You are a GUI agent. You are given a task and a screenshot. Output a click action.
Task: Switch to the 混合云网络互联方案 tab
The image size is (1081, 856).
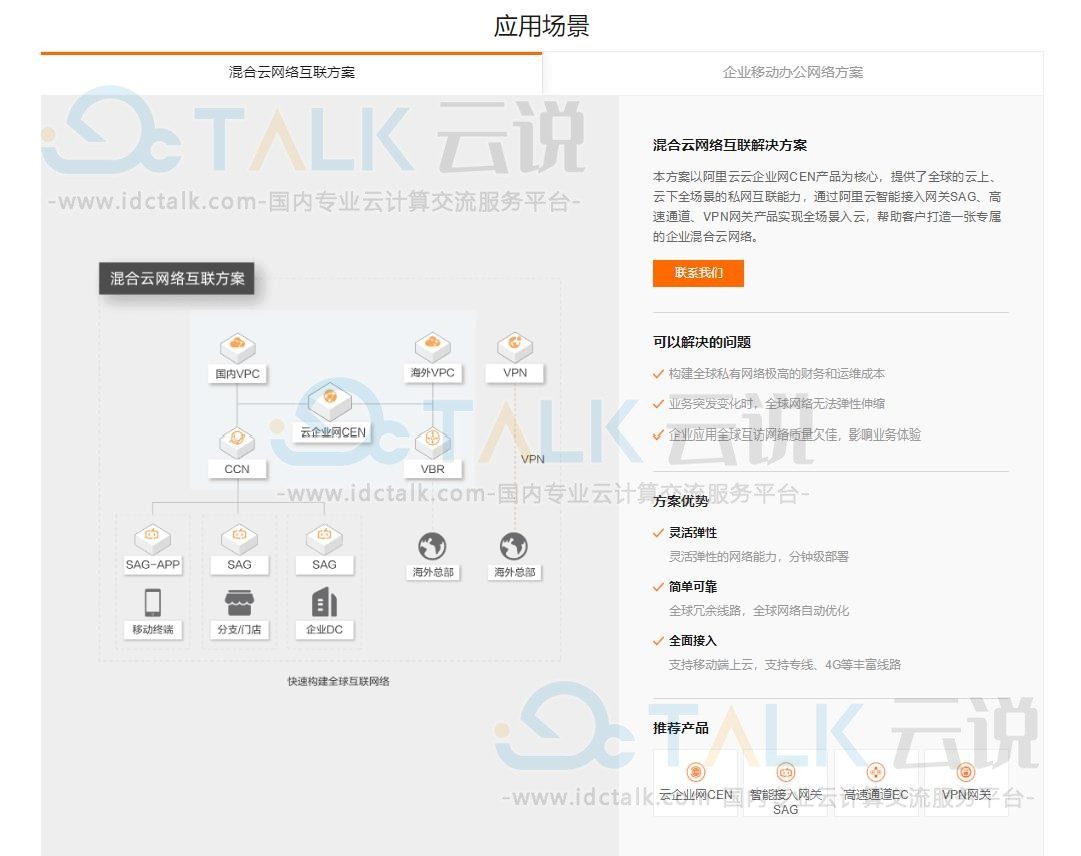point(292,72)
